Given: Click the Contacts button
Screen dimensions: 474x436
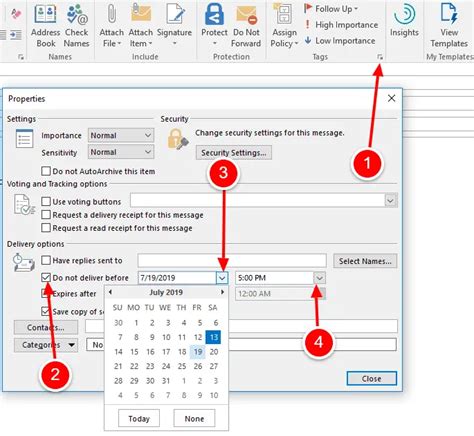Looking at the screenshot, I should pyautogui.click(x=46, y=327).
